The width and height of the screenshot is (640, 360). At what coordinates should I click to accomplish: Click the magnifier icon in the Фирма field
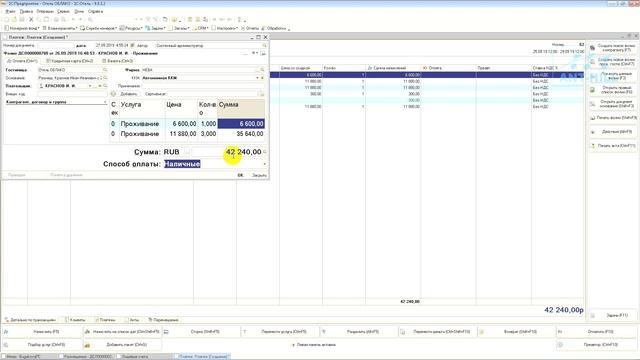262,70
